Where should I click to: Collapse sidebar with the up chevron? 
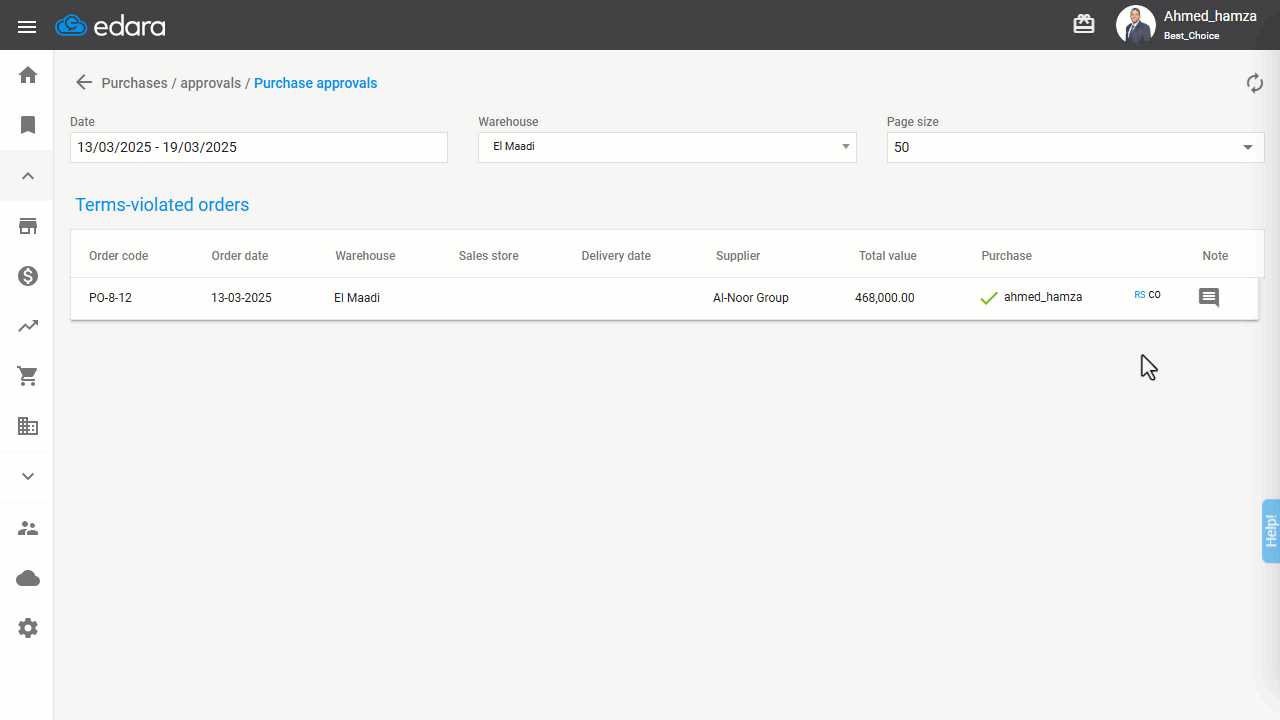[28, 176]
